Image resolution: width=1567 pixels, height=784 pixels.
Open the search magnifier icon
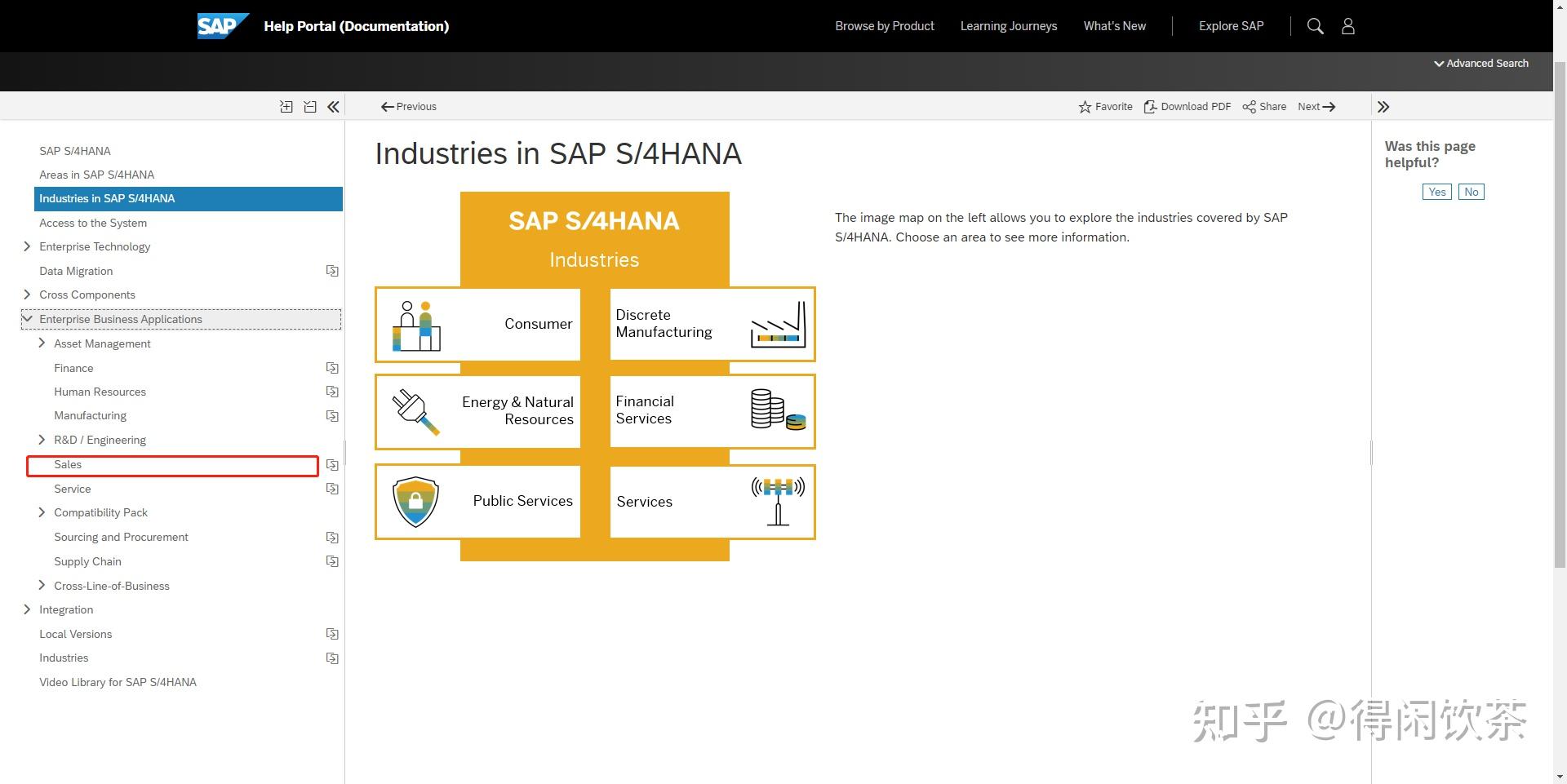pyautogui.click(x=1315, y=25)
